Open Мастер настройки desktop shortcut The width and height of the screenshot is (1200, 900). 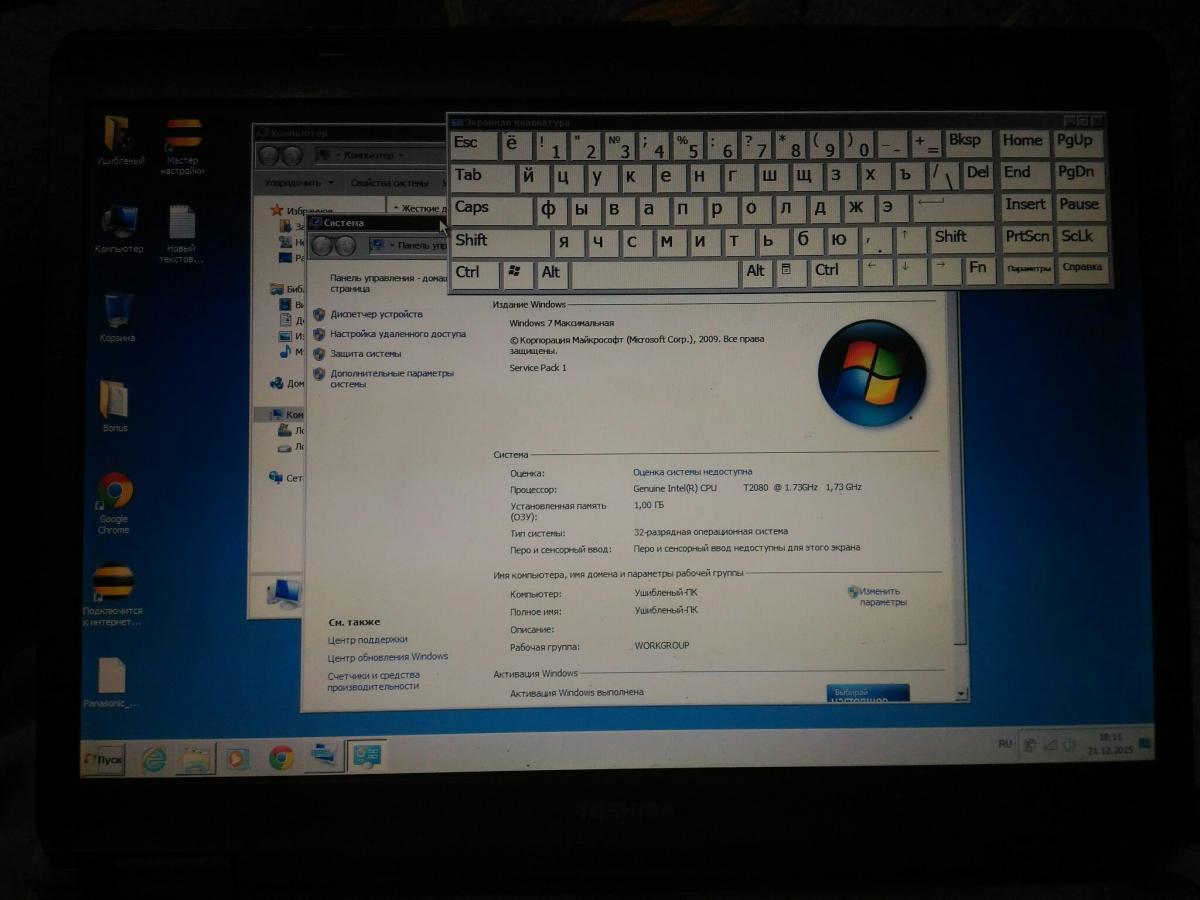tap(183, 147)
